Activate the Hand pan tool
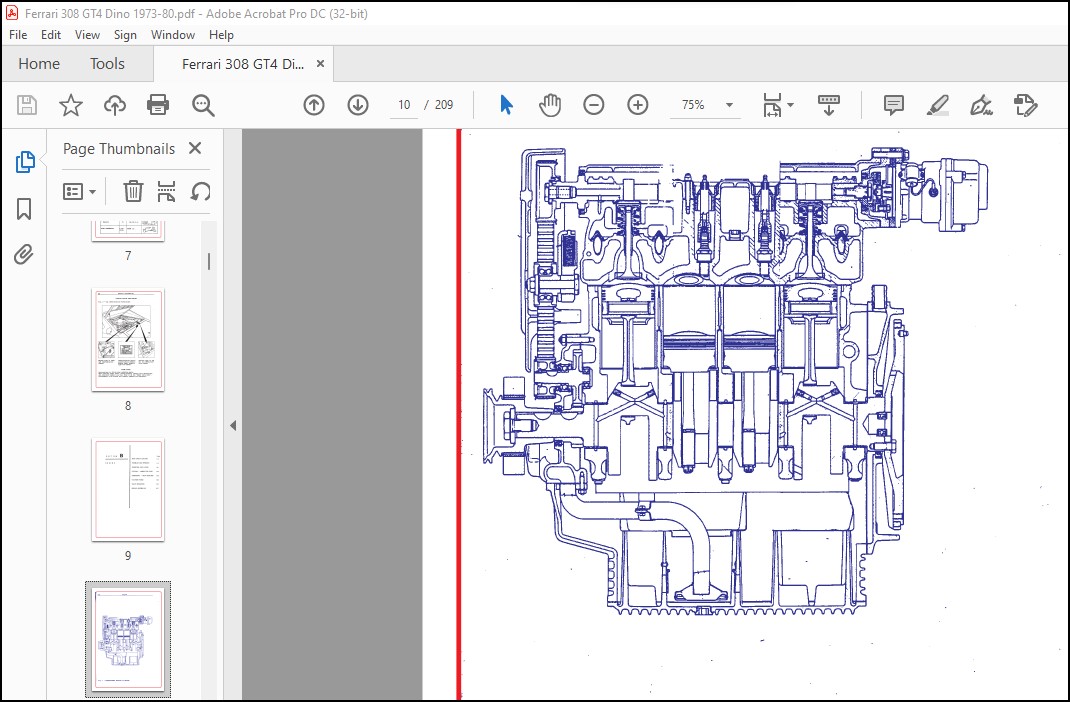This screenshot has height=702, width=1070. point(550,105)
